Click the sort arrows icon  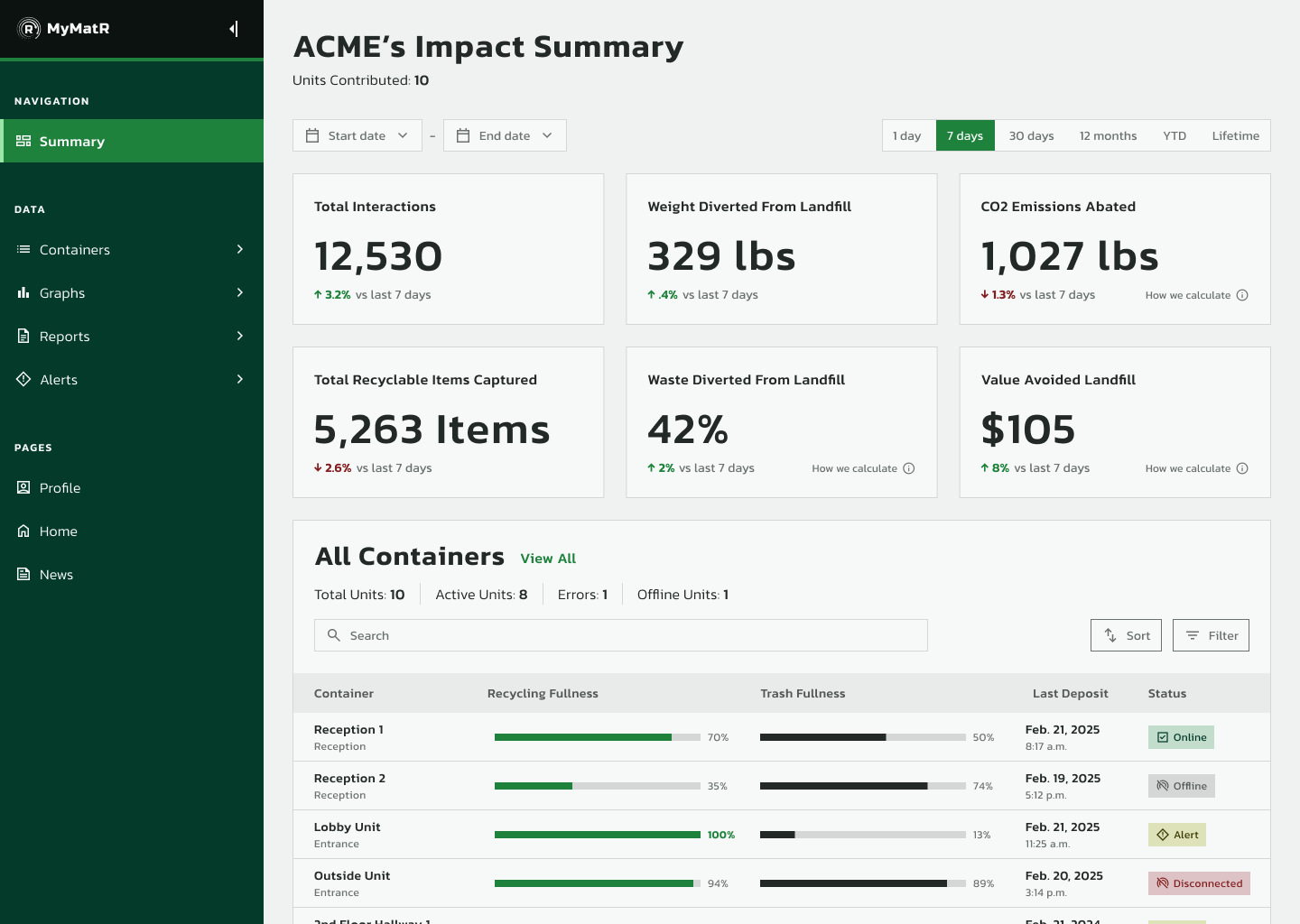(1110, 635)
